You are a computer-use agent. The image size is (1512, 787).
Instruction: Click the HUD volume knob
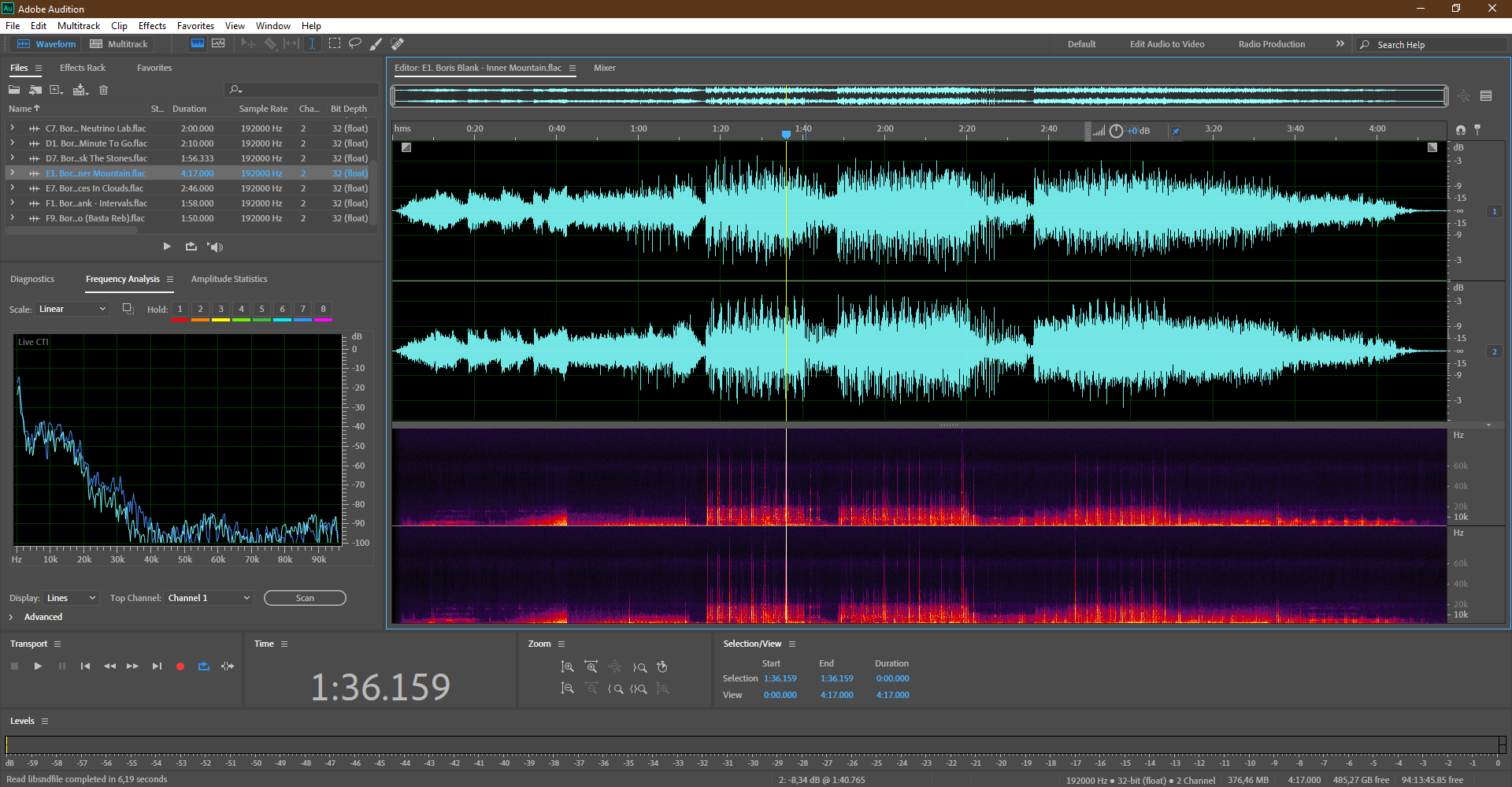(x=1116, y=131)
